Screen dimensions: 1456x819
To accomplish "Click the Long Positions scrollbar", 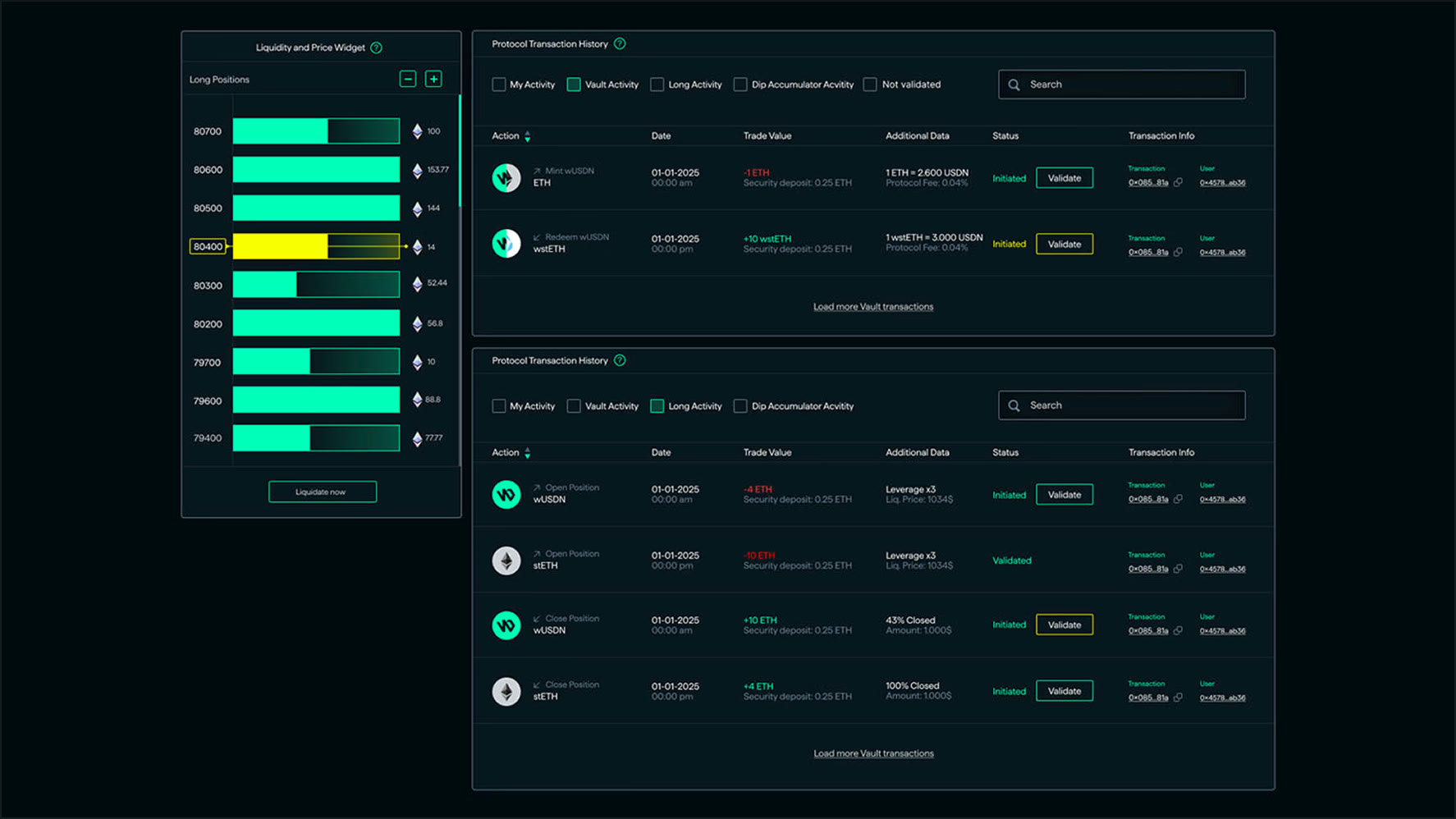I will (460, 152).
